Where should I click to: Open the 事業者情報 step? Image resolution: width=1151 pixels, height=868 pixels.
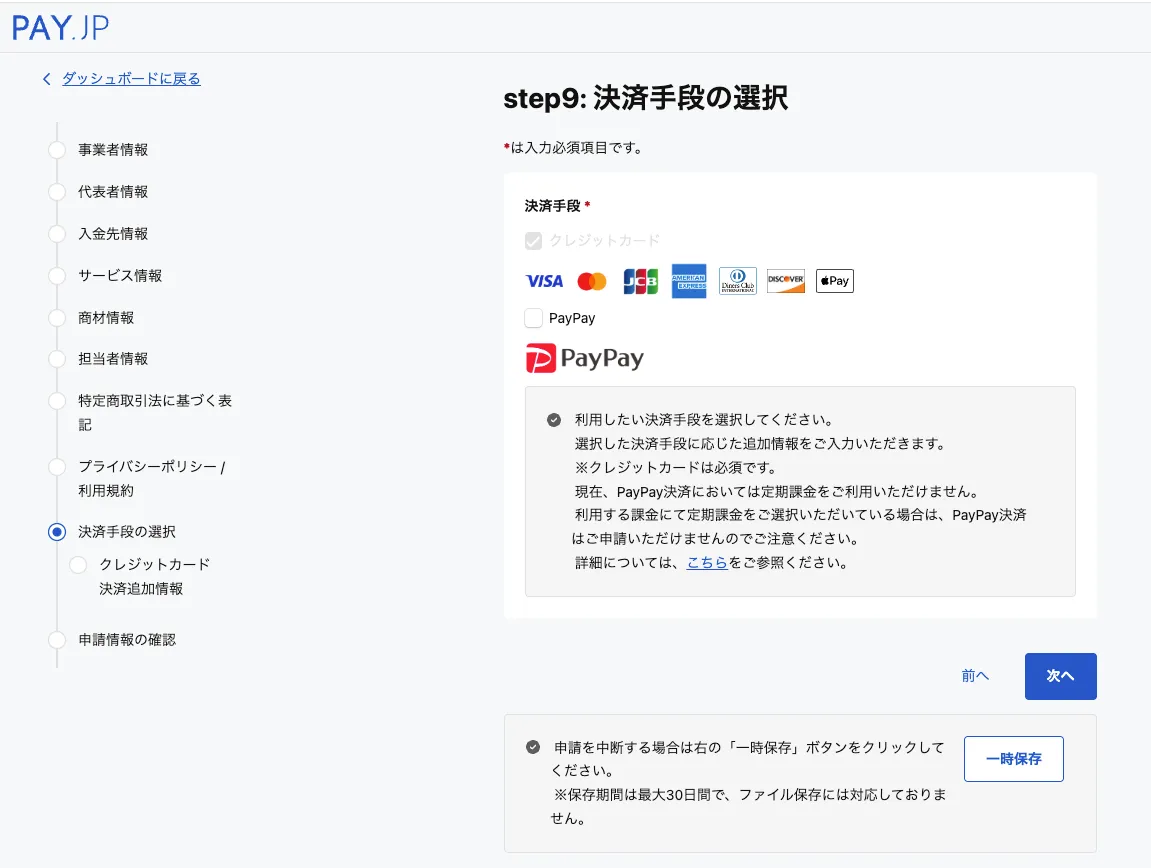coord(113,149)
